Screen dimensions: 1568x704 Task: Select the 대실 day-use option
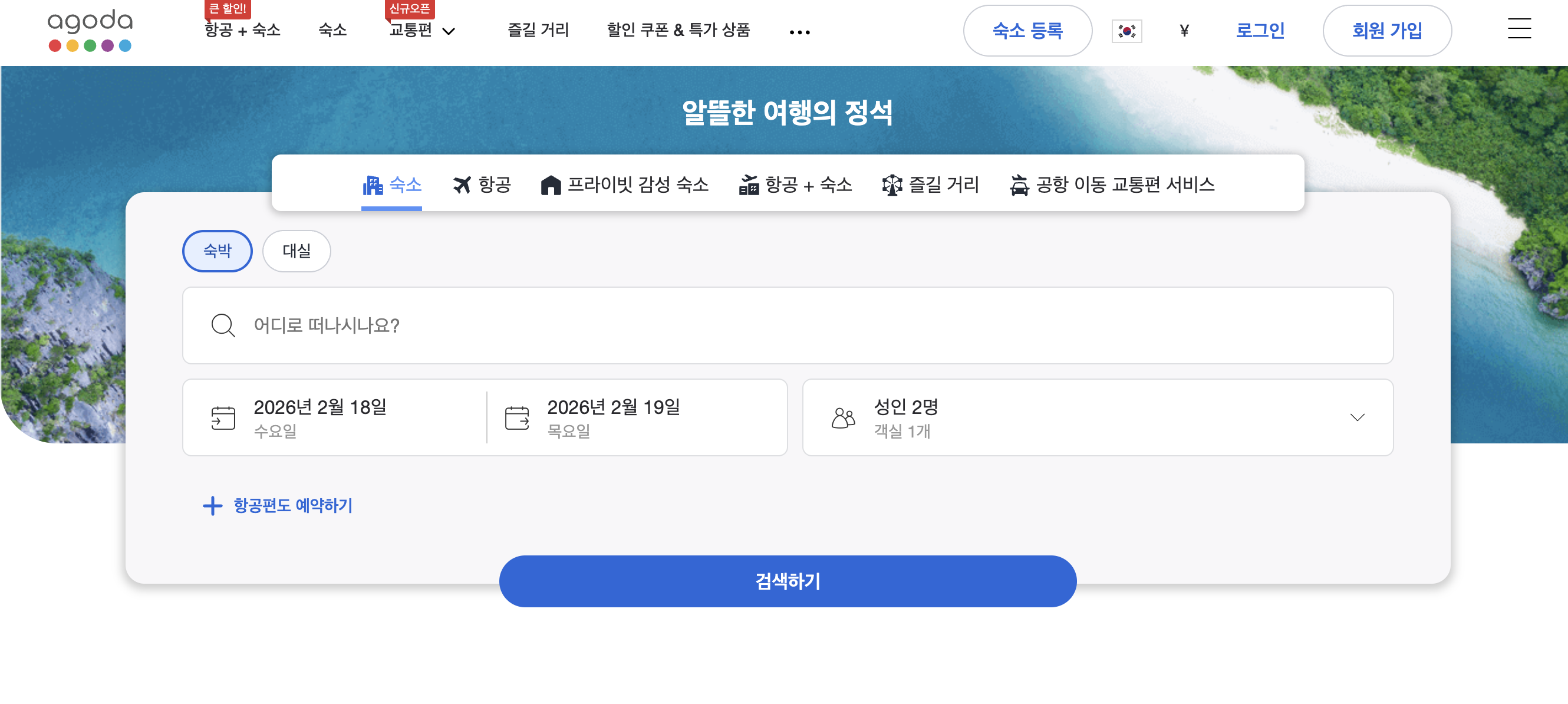click(297, 251)
